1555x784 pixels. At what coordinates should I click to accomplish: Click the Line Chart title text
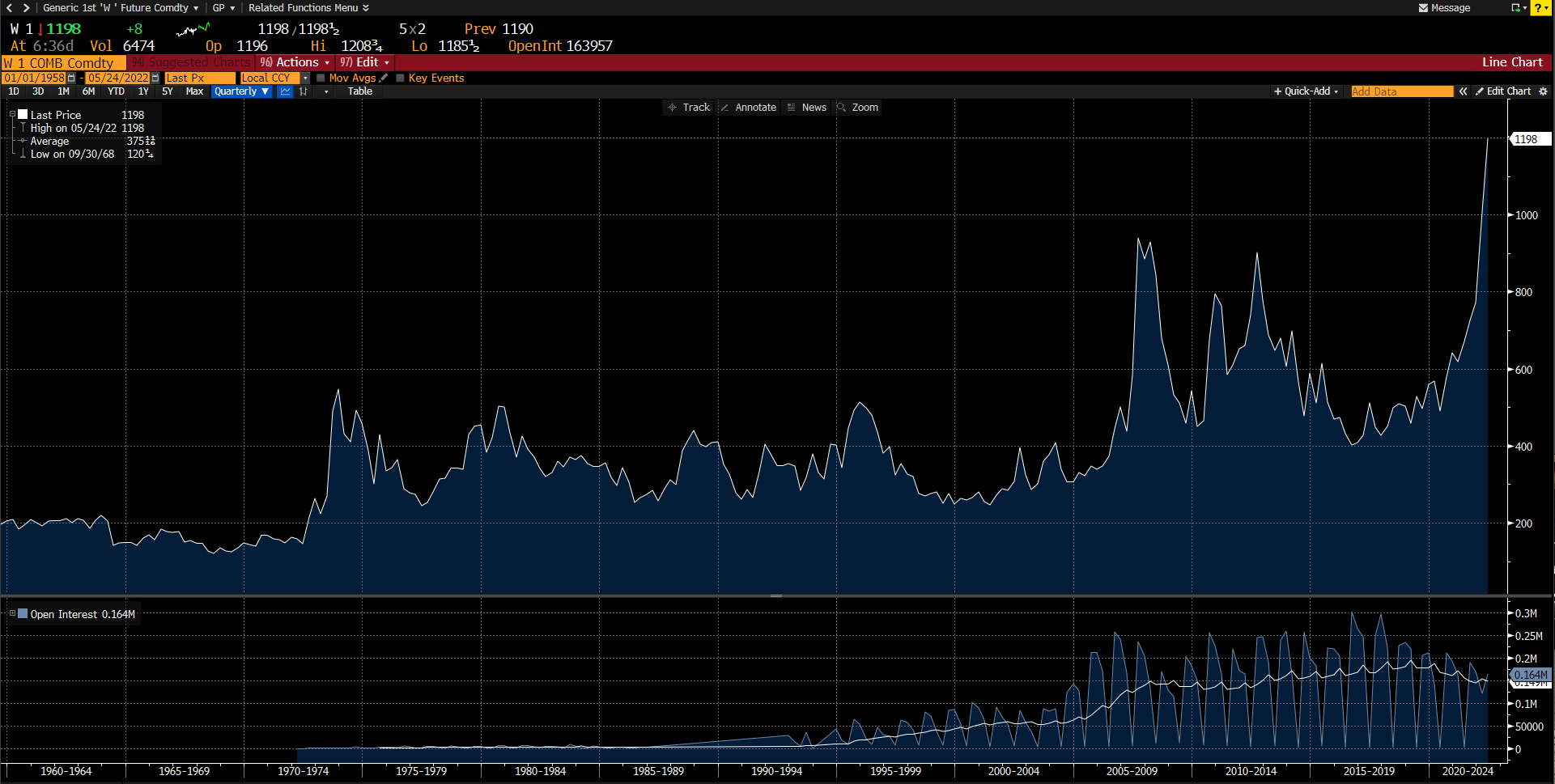[x=1512, y=62]
